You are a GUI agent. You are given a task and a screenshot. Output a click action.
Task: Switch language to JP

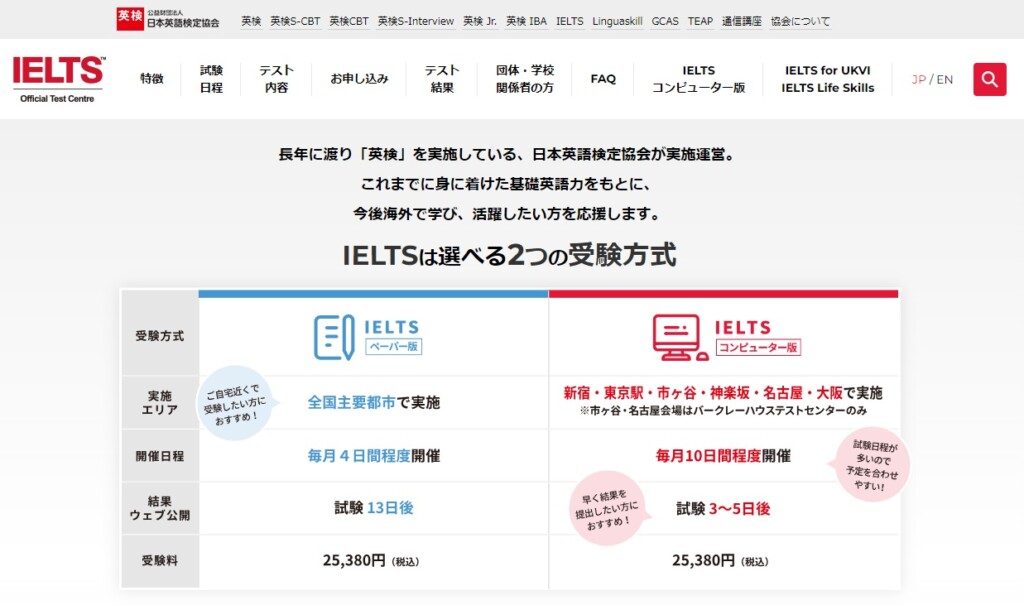pyautogui.click(x=918, y=79)
